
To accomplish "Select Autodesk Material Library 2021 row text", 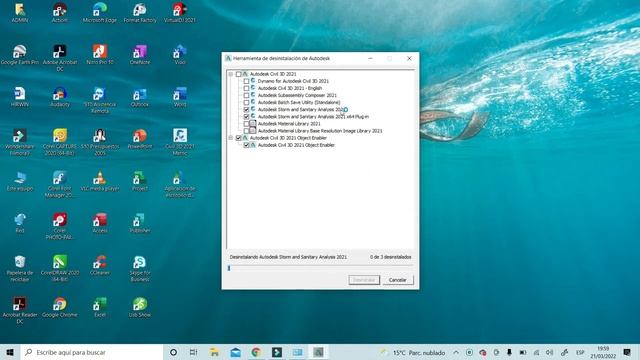I will tap(289, 124).
